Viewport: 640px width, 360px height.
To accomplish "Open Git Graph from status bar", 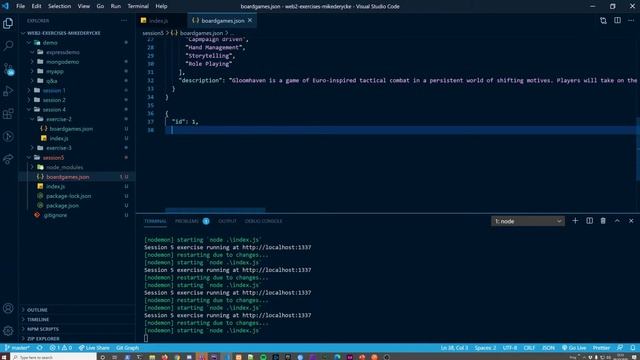I will point(127,348).
